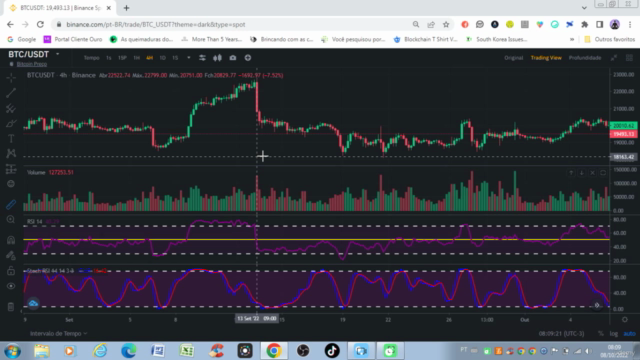Select the zoom in magnifier tool
640x360 pixels.
pos(11,220)
